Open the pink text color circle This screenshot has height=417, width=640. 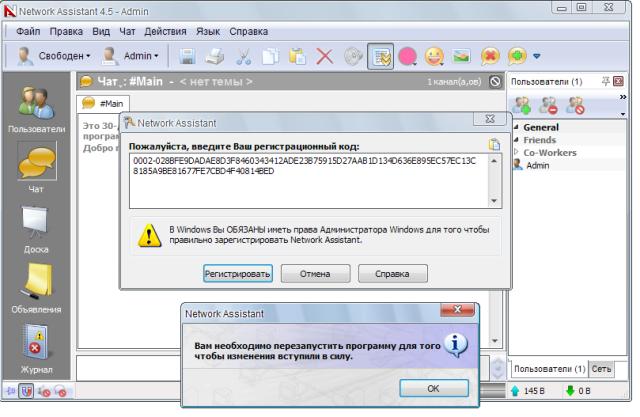(x=407, y=56)
